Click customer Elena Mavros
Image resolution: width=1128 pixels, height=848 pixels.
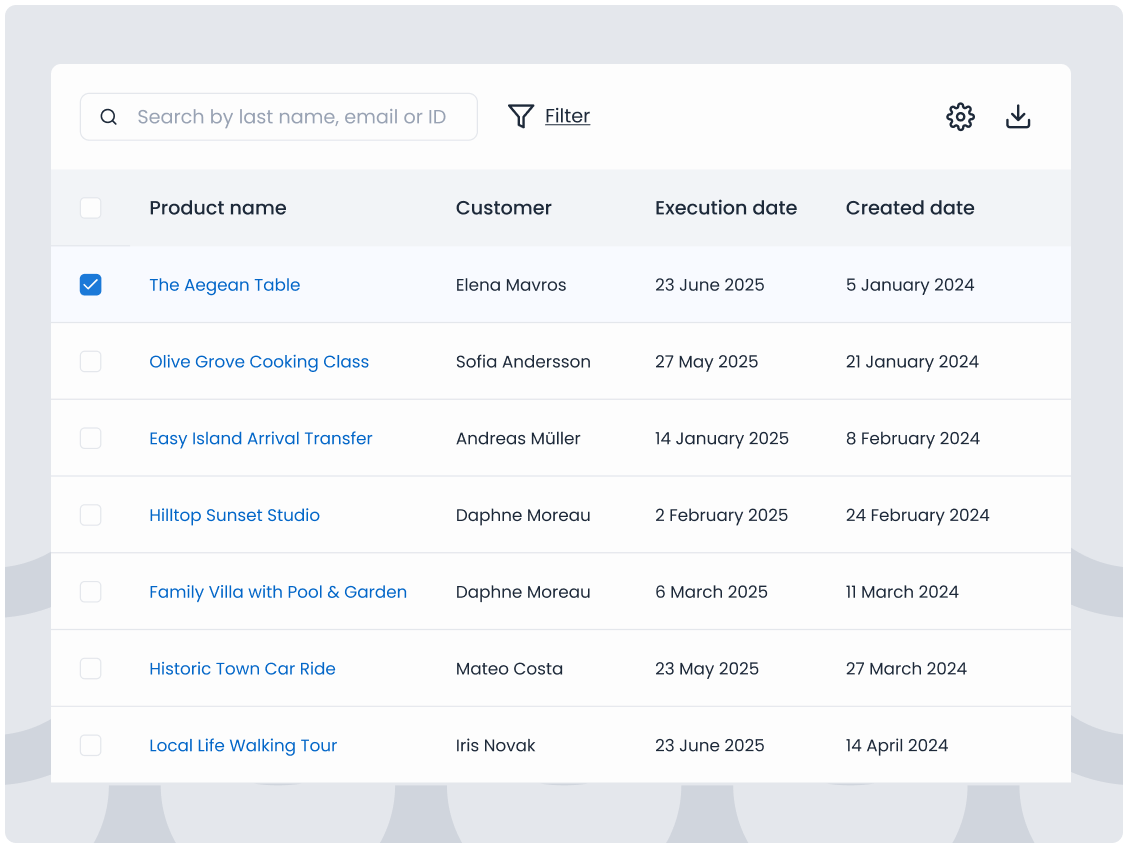point(511,285)
